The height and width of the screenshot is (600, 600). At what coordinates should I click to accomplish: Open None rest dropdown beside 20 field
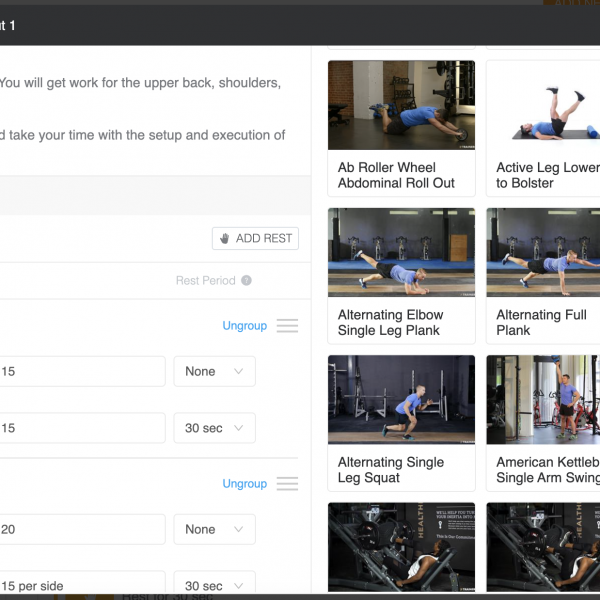pyautogui.click(x=215, y=529)
